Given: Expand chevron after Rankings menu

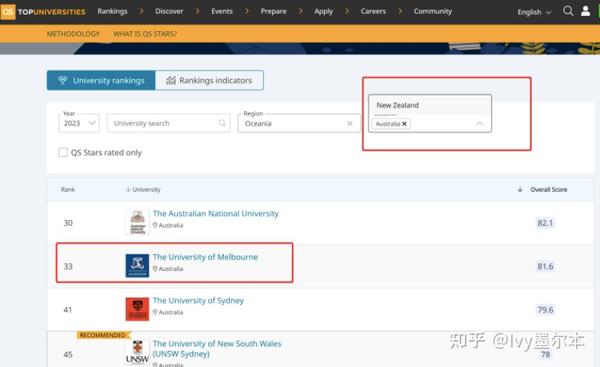Looking at the screenshot, I should point(142,11).
